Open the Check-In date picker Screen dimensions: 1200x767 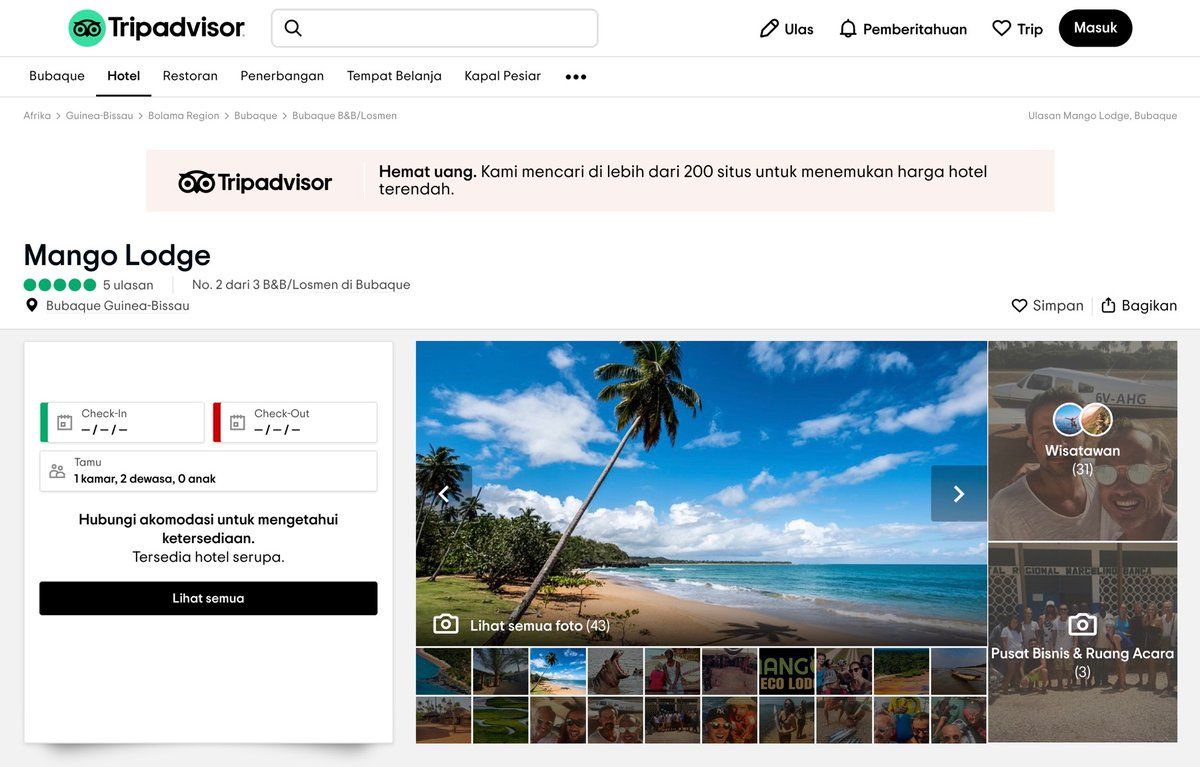point(122,422)
